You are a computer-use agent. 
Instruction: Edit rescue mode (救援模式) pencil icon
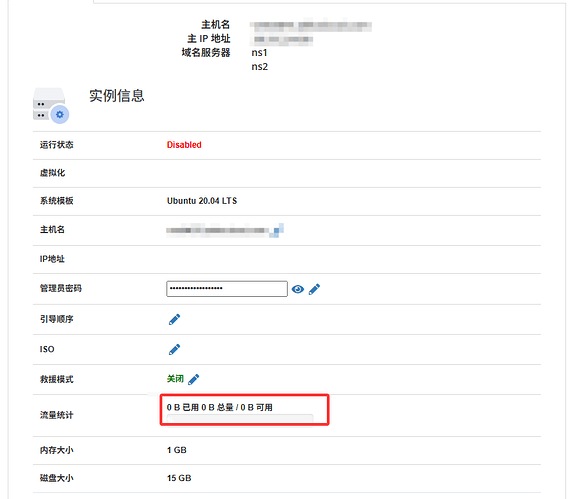click(194, 379)
